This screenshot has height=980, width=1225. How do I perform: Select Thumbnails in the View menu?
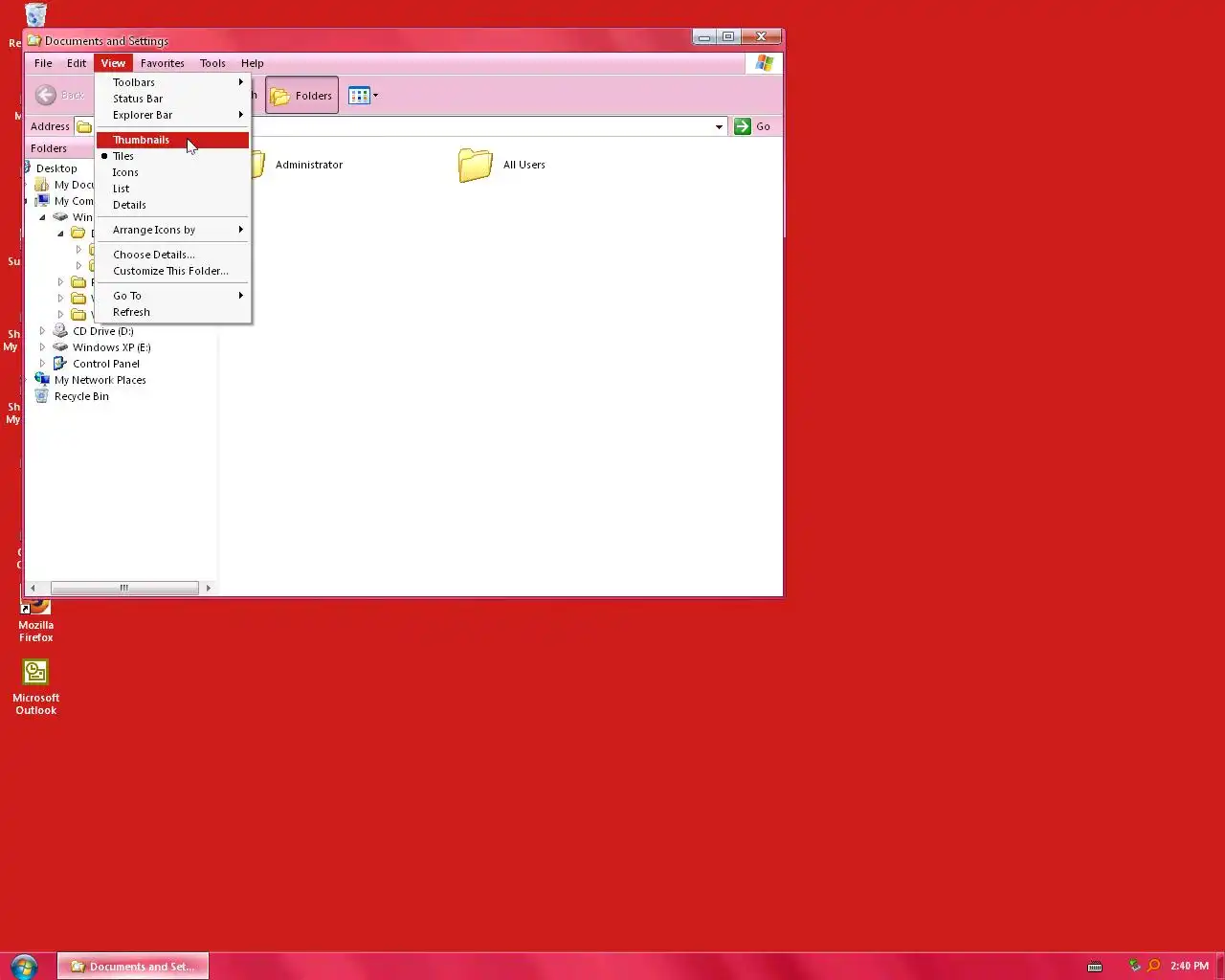click(x=172, y=140)
